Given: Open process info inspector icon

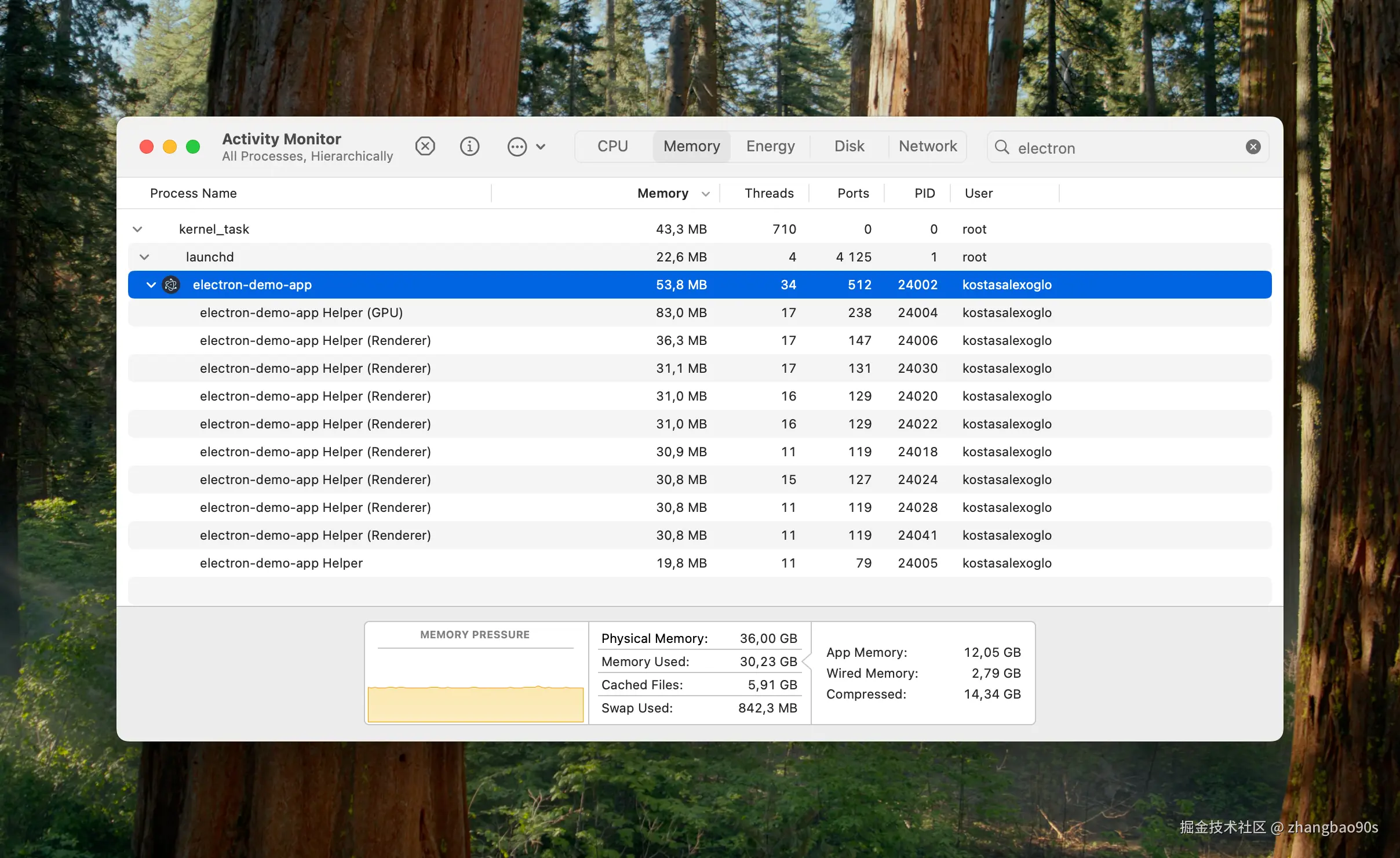Looking at the screenshot, I should point(469,146).
